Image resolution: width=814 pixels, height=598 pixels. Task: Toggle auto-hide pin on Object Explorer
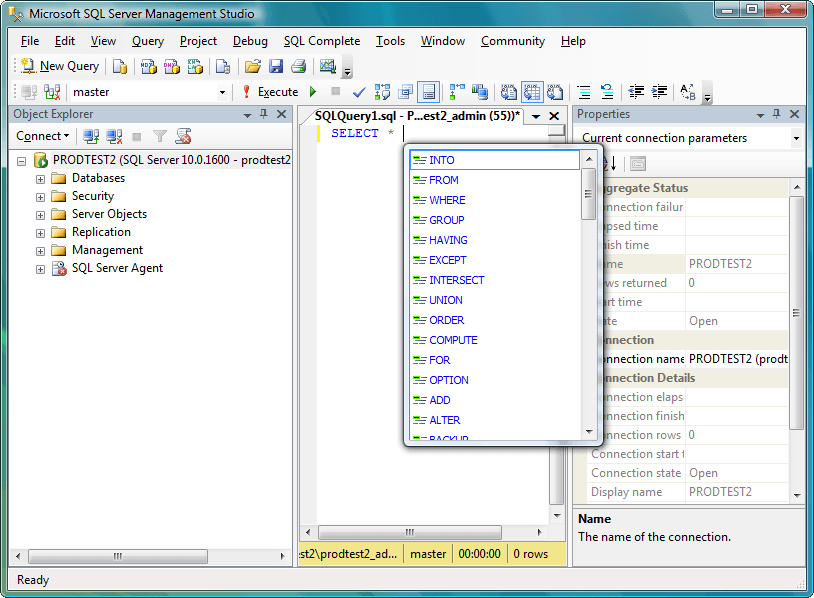(x=264, y=114)
